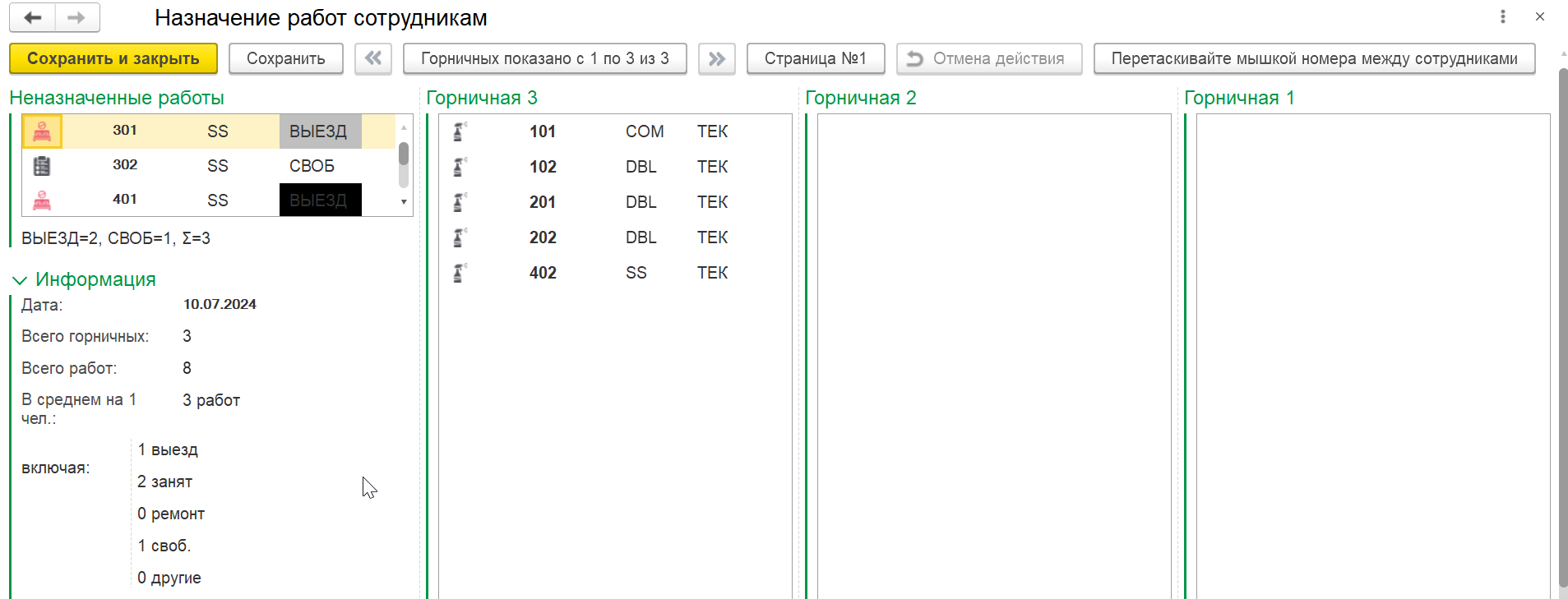Click SS room type in row 302
Viewport: 1568px width, 599px height.
point(218,166)
